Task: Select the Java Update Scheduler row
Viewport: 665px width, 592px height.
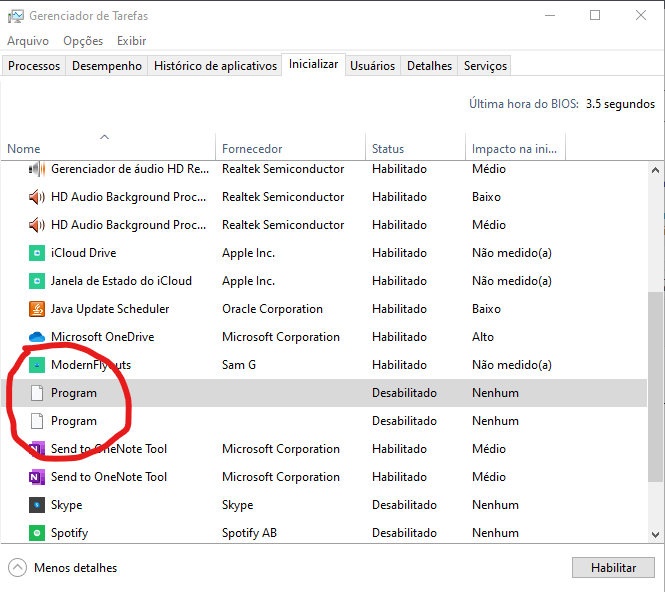Action: coord(324,309)
